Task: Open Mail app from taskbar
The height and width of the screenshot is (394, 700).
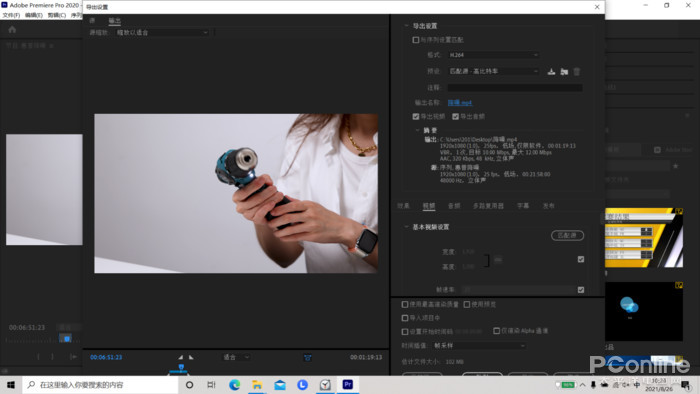Action: (x=280, y=385)
